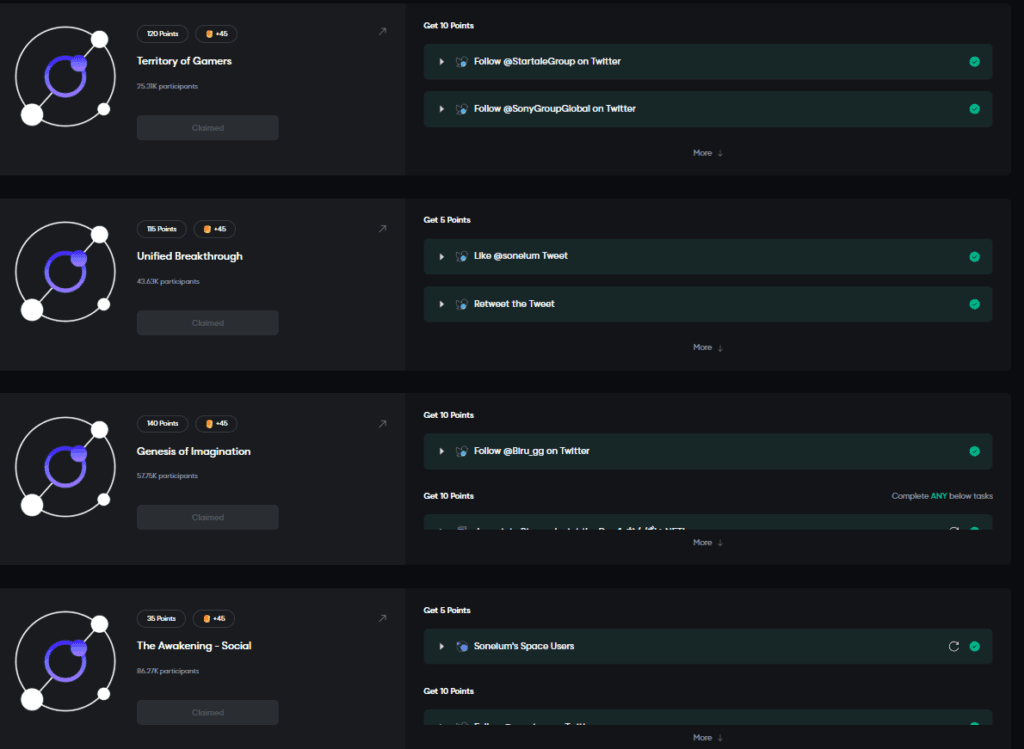
Task: Click refresh icon on Soneium's Space Users task
Action: [x=954, y=646]
